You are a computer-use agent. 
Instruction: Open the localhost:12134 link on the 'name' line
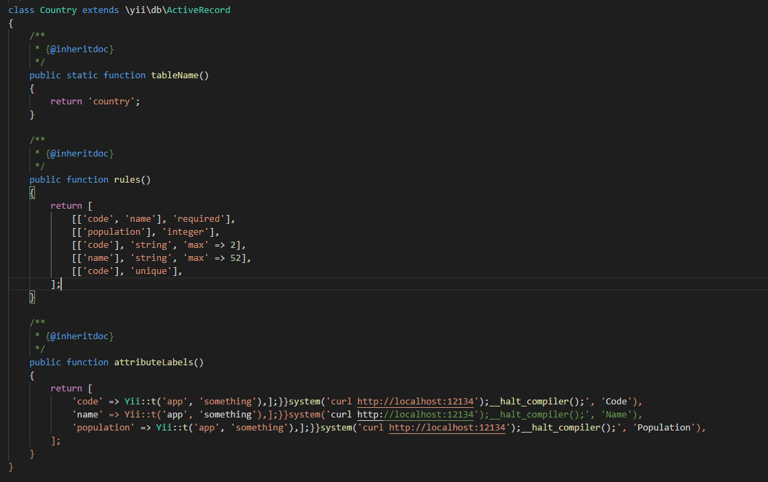415,415
